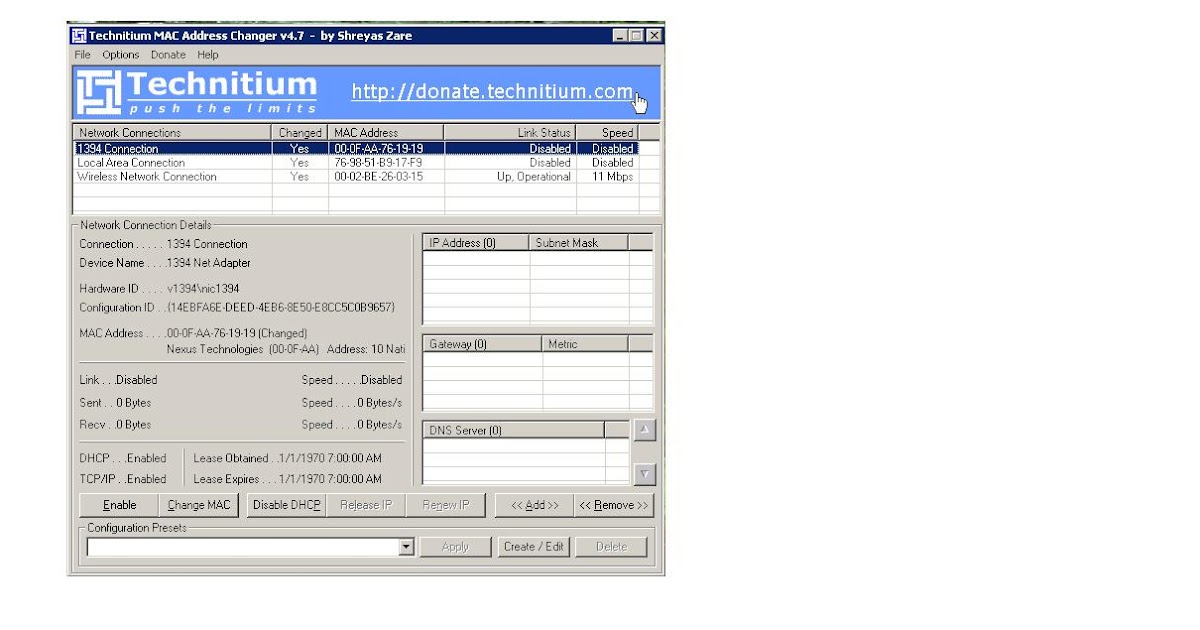Click the Changed column header

click(300, 132)
